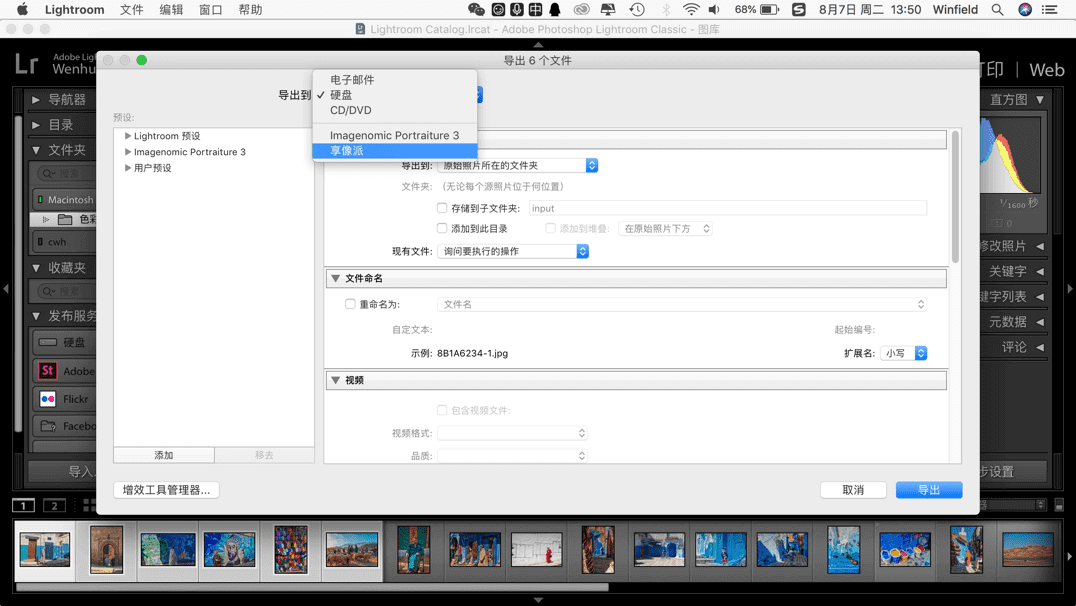1076x606 pixels.
Task: Open Spotlight search in the menu bar
Action: [997, 10]
